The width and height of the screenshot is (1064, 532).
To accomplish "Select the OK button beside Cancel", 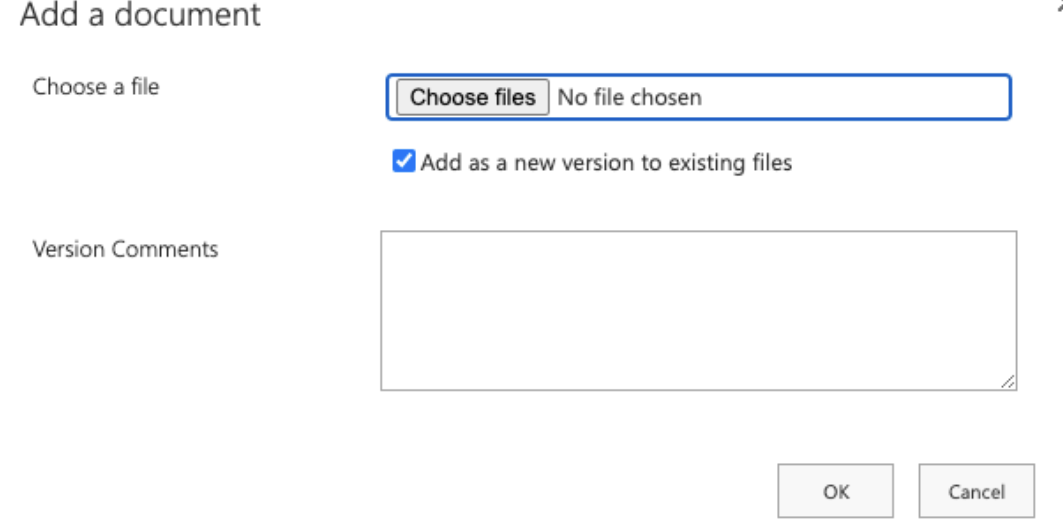I will [x=835, y=491].
